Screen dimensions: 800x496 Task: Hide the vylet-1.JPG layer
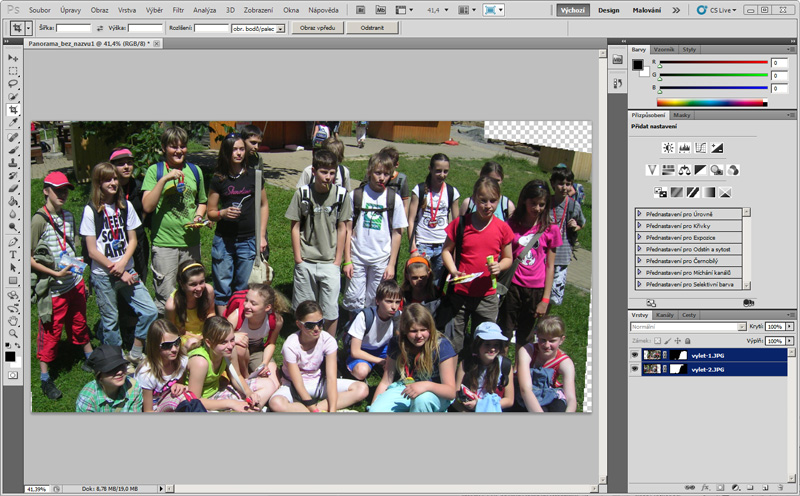click(x=635, y=355)
